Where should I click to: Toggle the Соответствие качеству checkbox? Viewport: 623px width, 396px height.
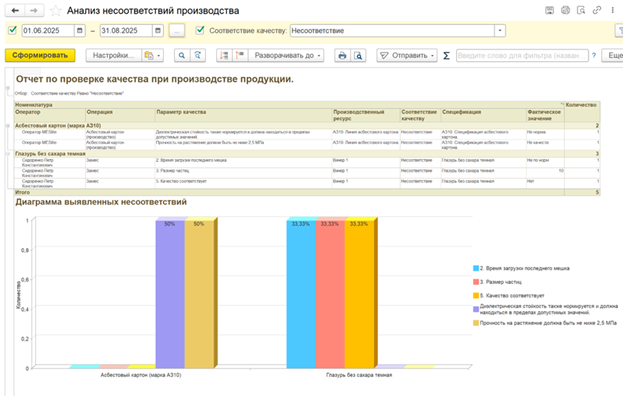pyautogui.click(x=200, y=30)
